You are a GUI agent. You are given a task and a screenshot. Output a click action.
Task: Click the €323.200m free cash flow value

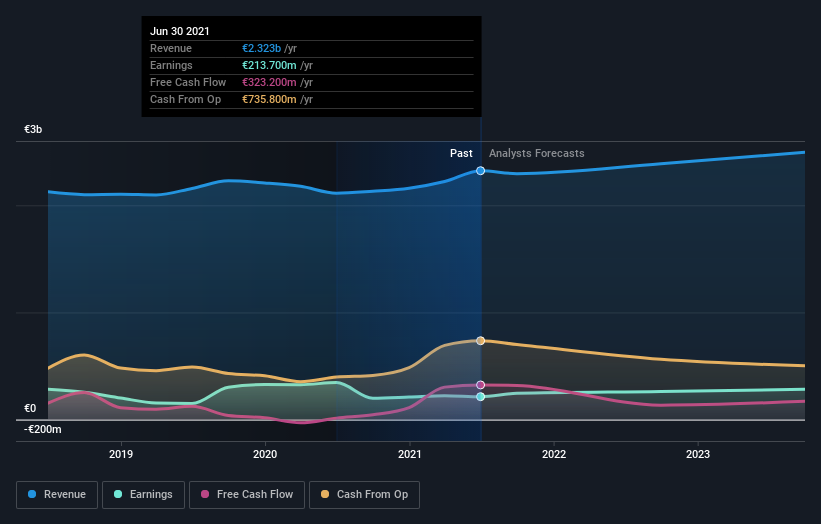click(269, 82)
